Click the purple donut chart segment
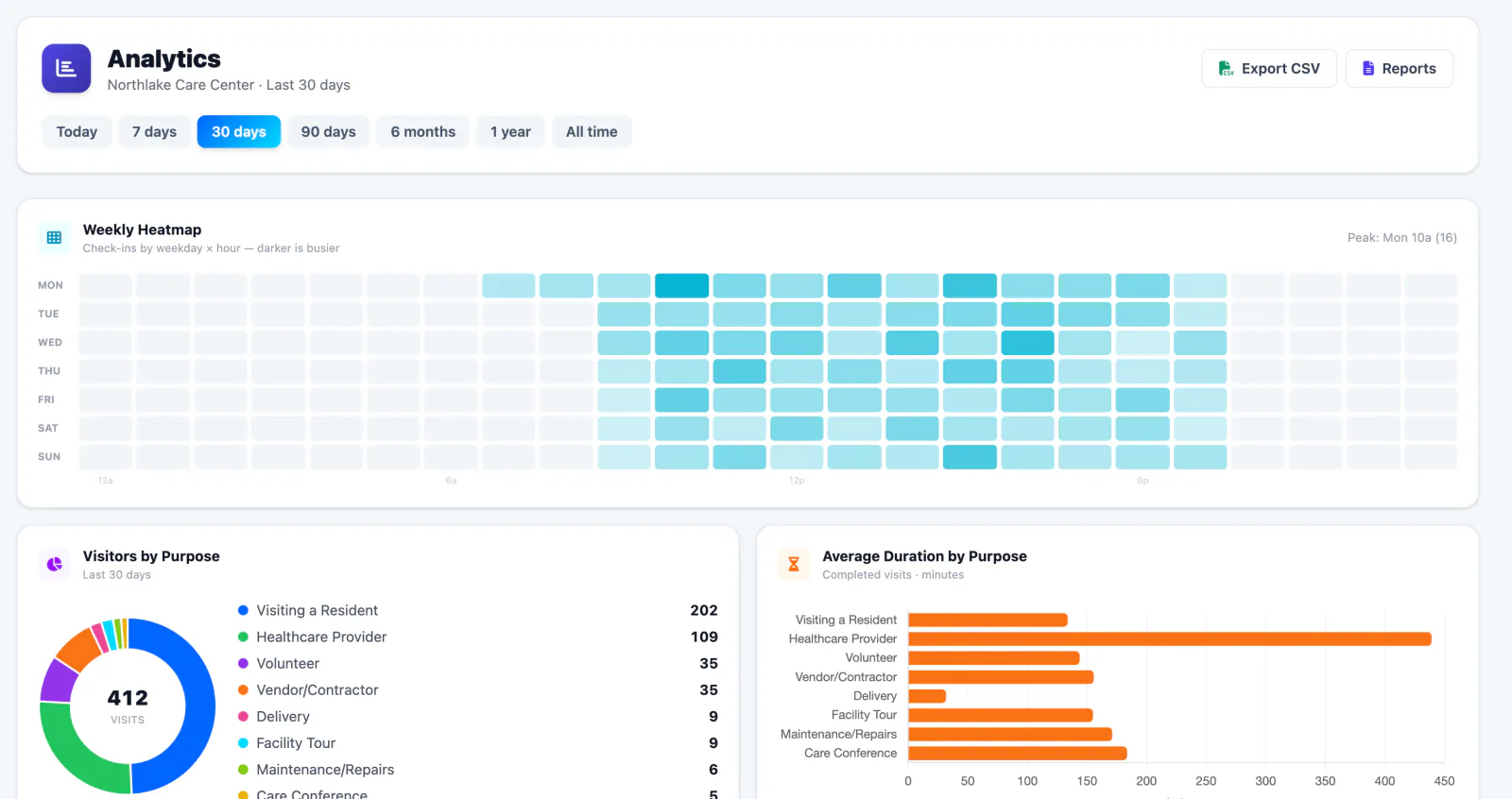Viewport: 1512px width, 799px height. click(x=59, y=680)
